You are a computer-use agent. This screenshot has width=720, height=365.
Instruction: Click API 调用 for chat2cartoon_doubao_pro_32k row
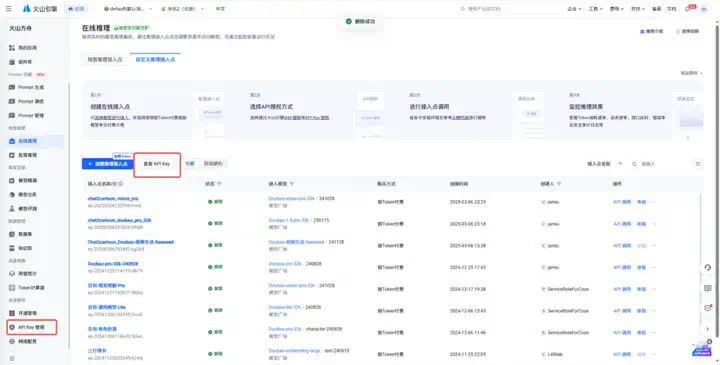coord(622,224)
